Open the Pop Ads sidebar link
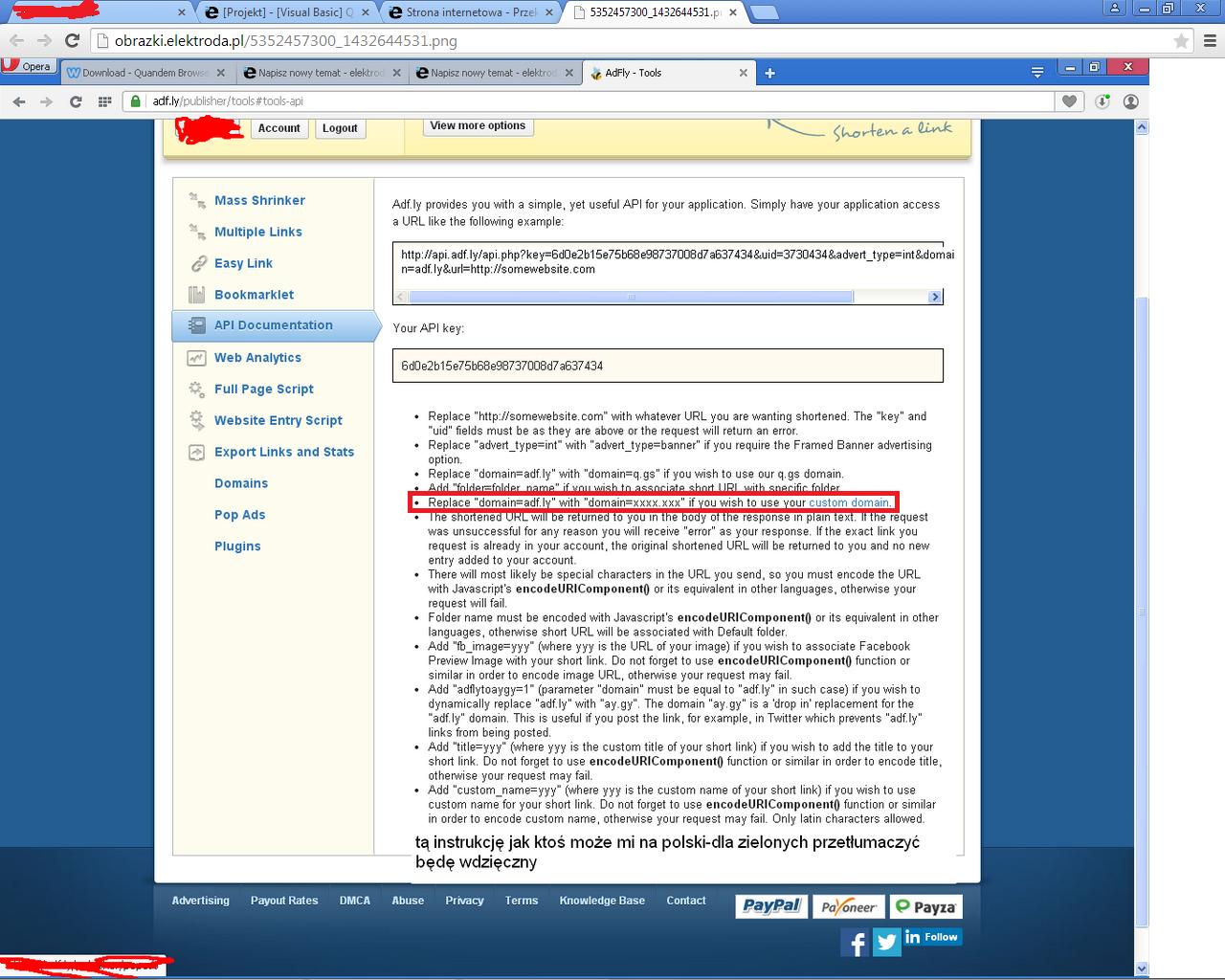This screenshot has height=980, width=1225. point(239,515)
